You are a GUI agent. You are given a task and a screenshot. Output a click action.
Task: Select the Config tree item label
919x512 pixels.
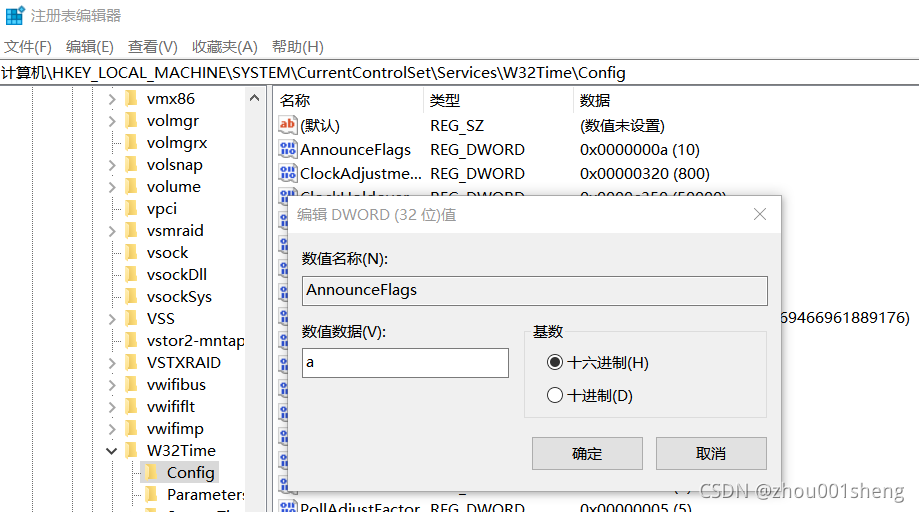190,472
